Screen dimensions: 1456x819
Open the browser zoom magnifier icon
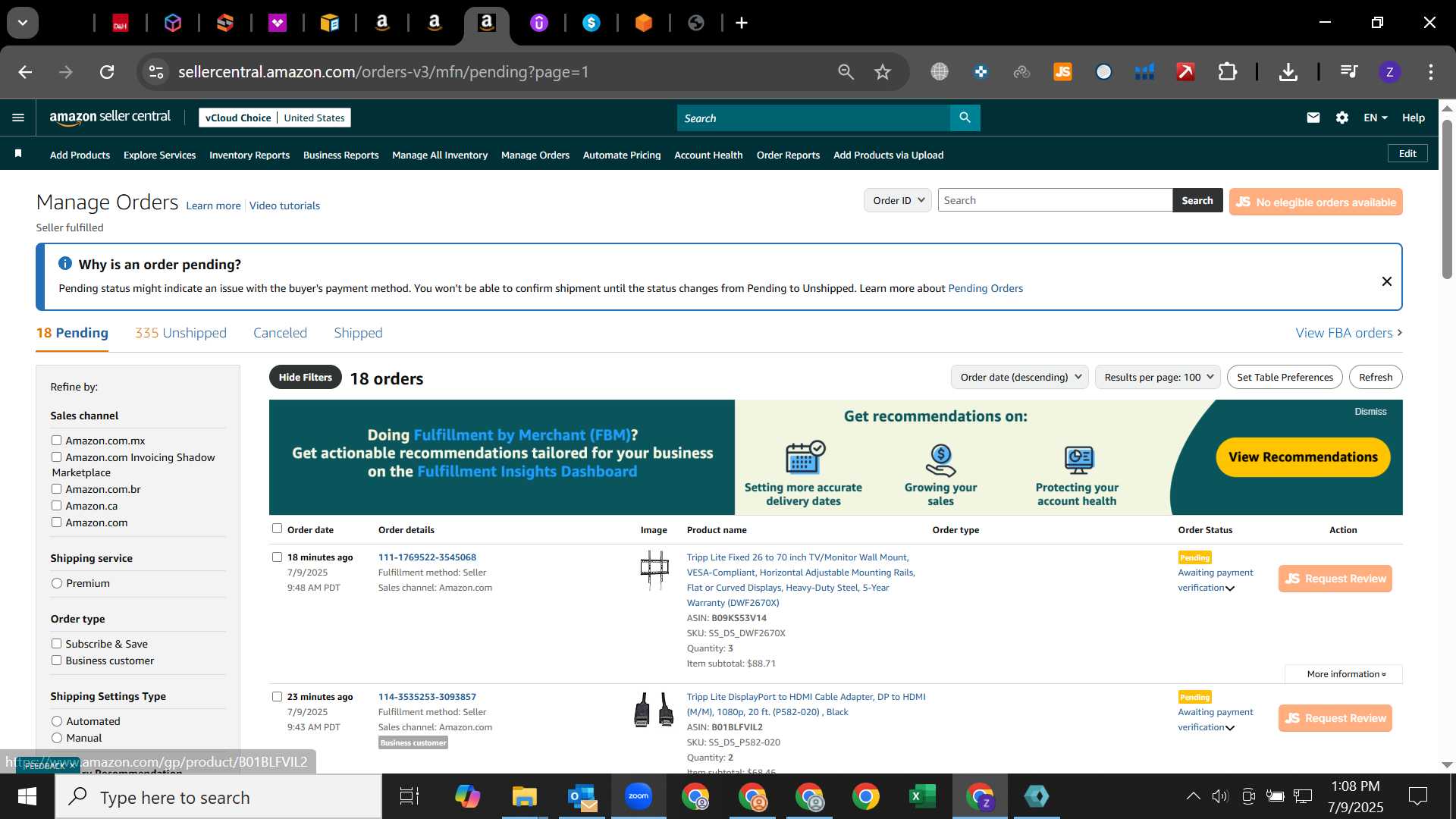point(846,72)
